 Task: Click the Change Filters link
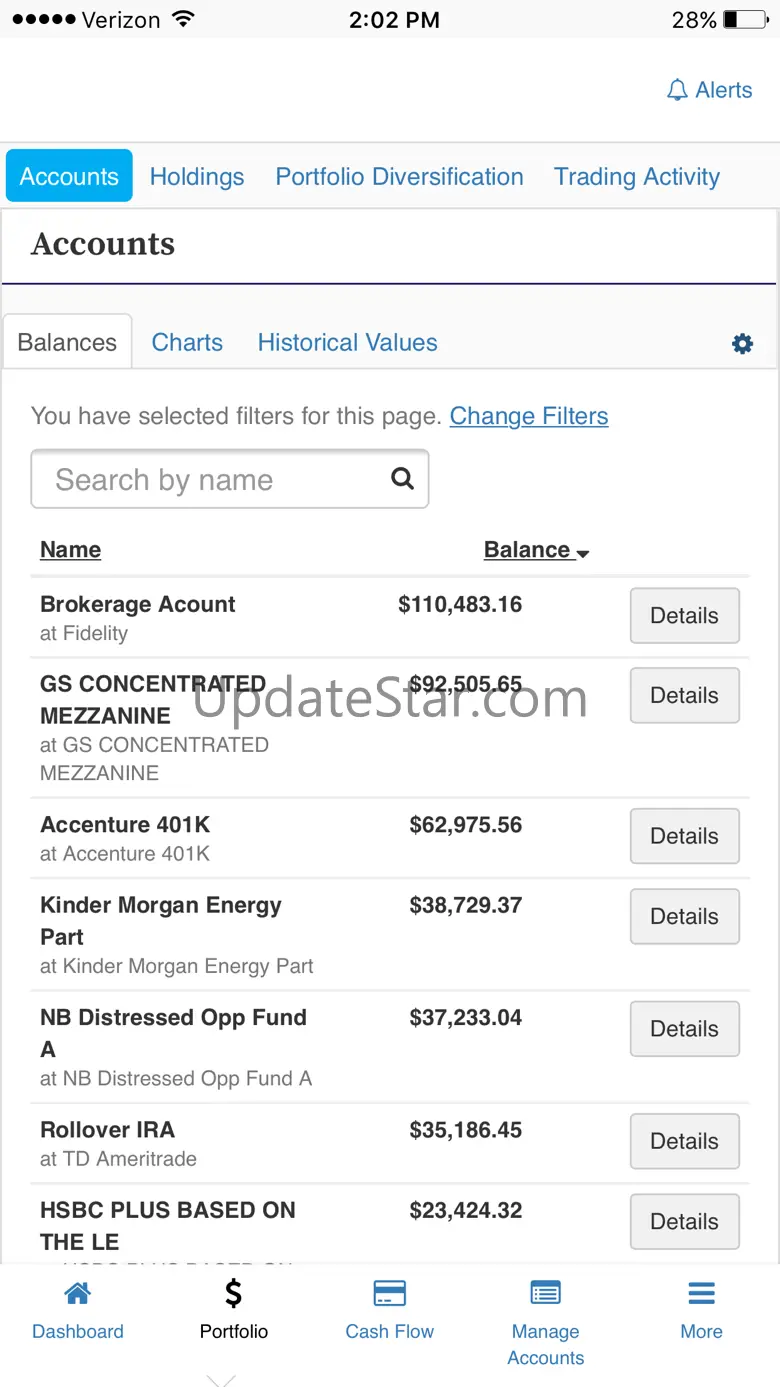pos(528,416)
